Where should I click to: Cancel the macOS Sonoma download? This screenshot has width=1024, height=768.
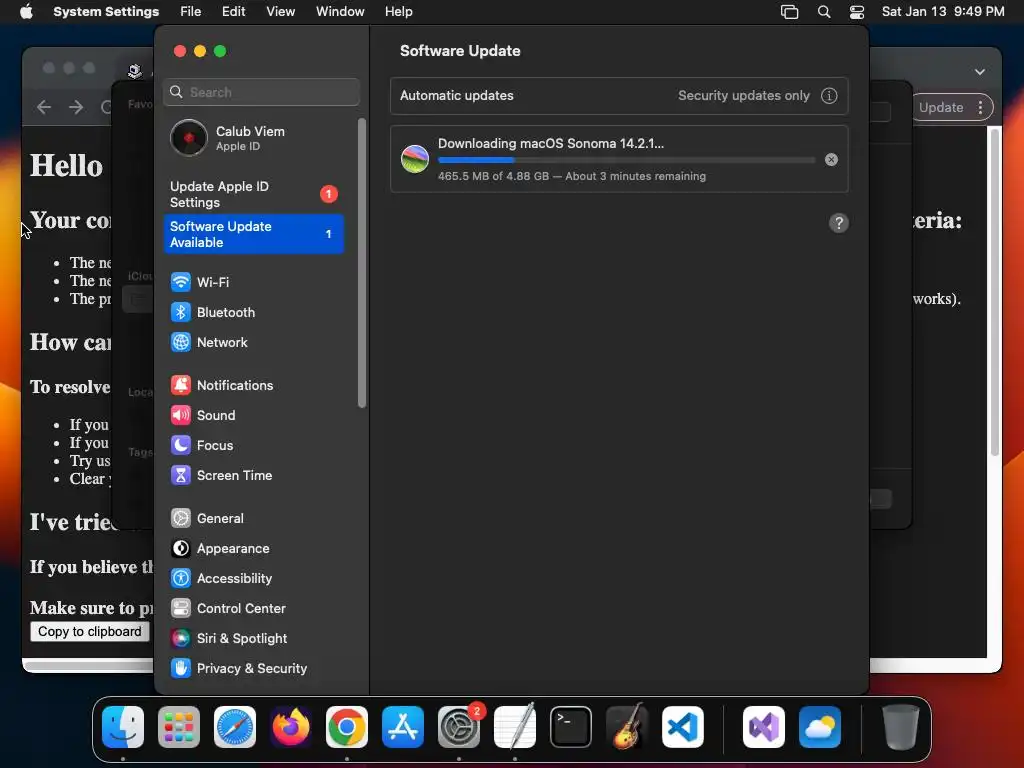click(x=831, y=159)
